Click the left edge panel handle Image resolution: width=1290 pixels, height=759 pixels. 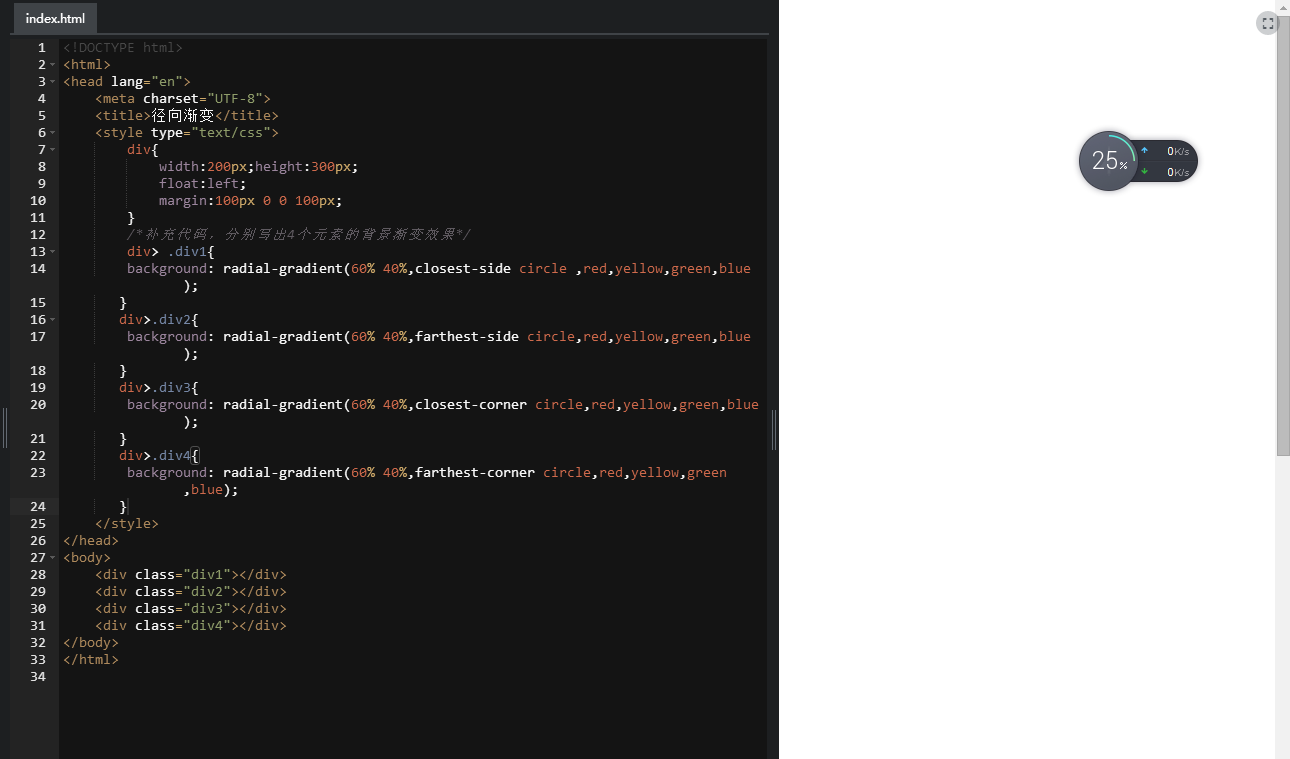click(x=5, y=428)
